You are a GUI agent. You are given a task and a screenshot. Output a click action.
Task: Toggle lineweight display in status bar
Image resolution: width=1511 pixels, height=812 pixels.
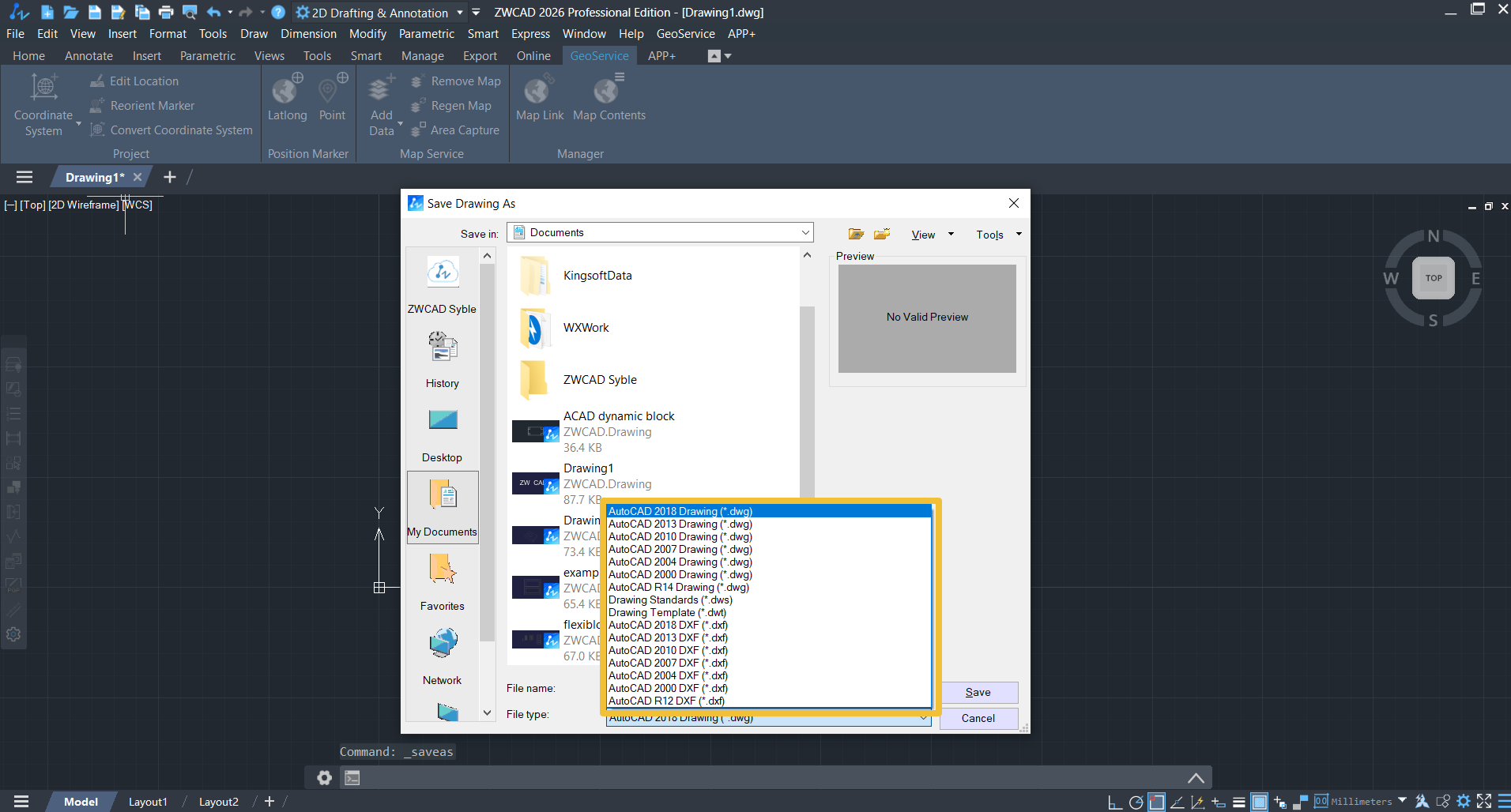click(1238, 803)
